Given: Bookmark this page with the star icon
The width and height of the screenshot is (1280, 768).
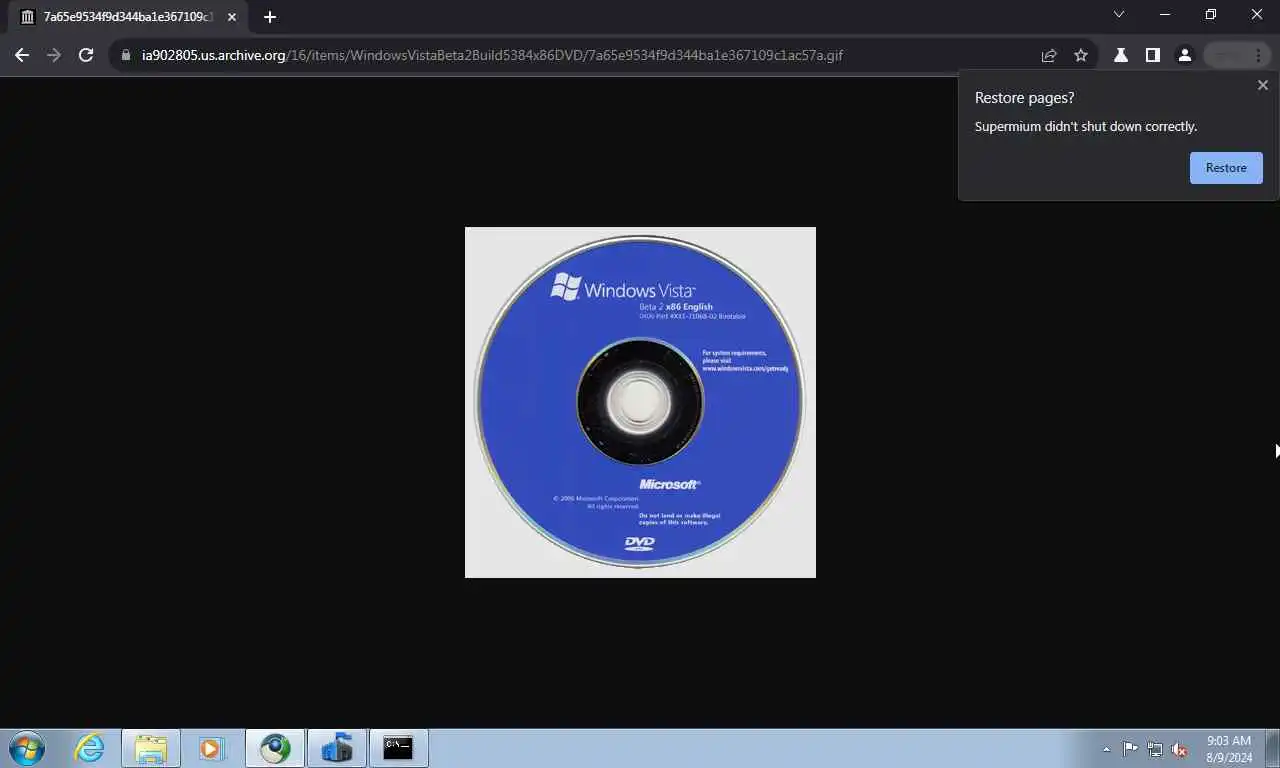Looking at the screenshot, I should coord(1081,55).
